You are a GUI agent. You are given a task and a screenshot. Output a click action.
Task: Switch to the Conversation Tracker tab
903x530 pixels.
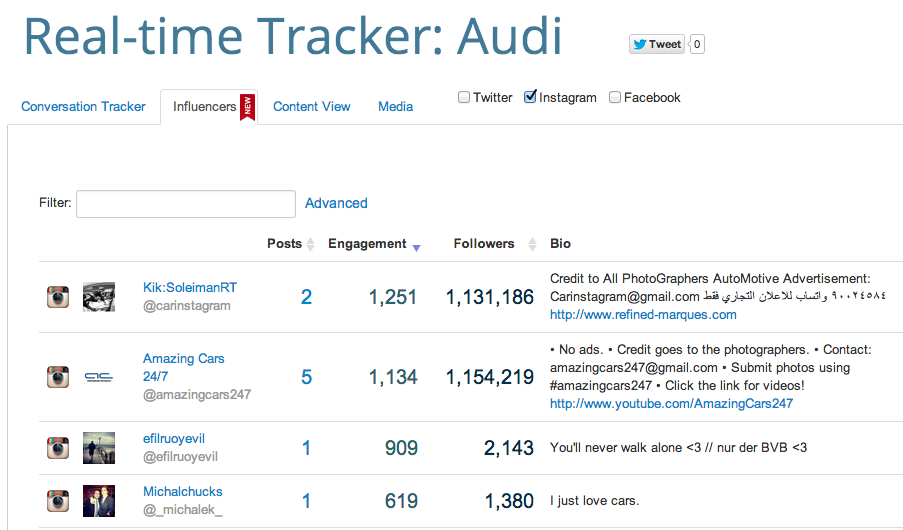(84, 107)
